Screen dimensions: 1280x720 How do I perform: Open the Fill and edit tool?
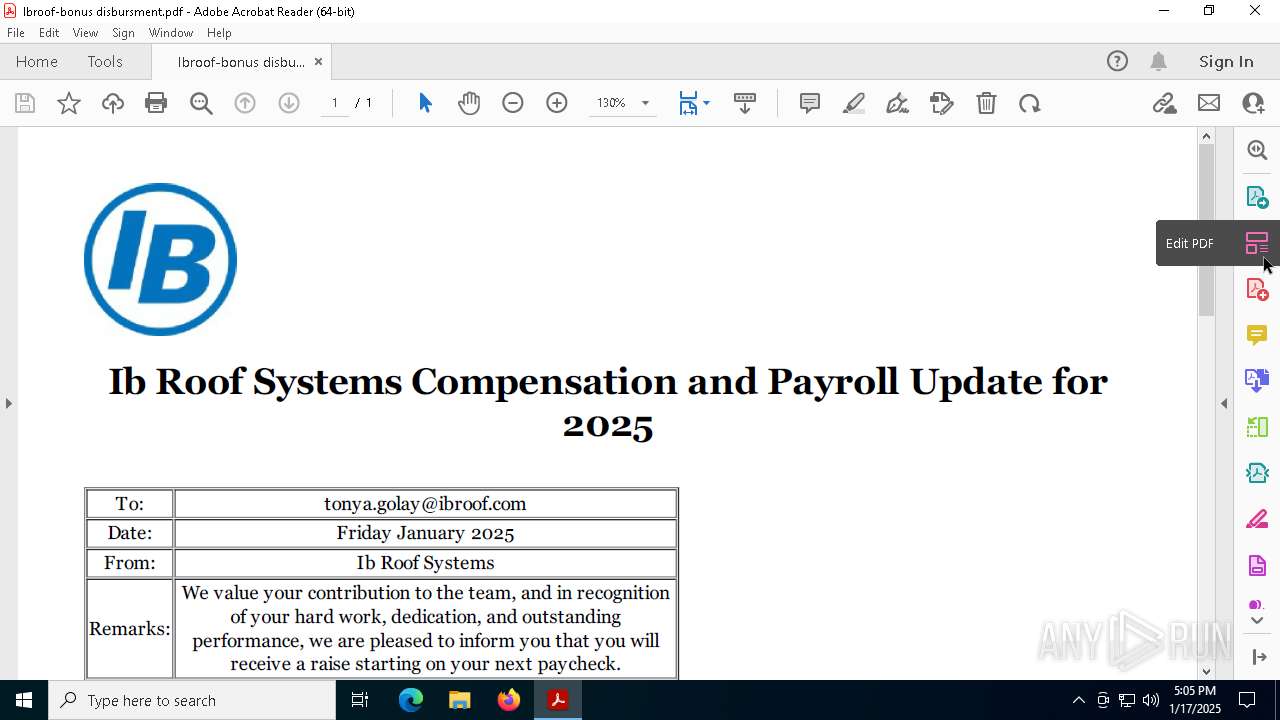(x=942, y=103)
